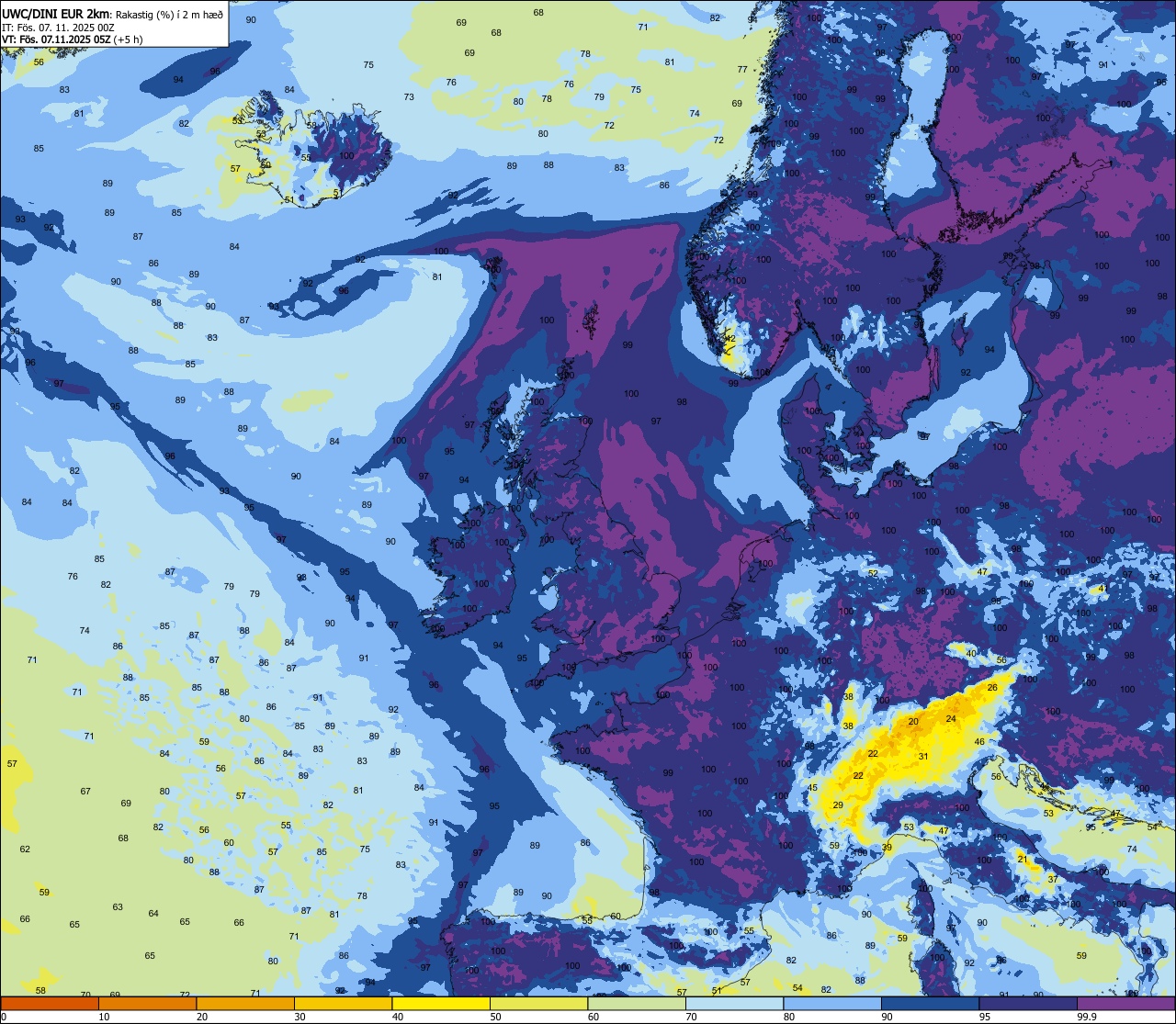The height and width of the screenshot is (1024, 1176).
Task: Click humidity value "26" over the Alps
Action: pos(992,688)
